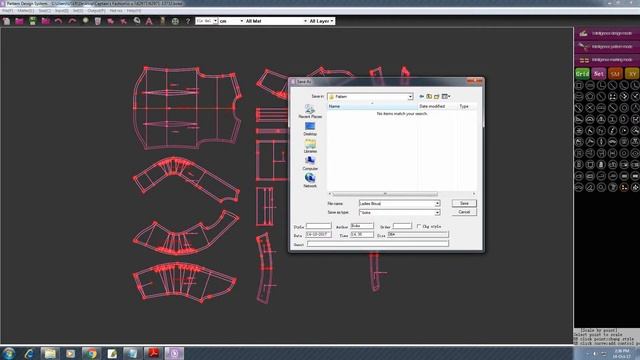This screenshot has height=360, width=640.
Task: Go up one folder level in Save As
Action: click(x=429, y=96)
